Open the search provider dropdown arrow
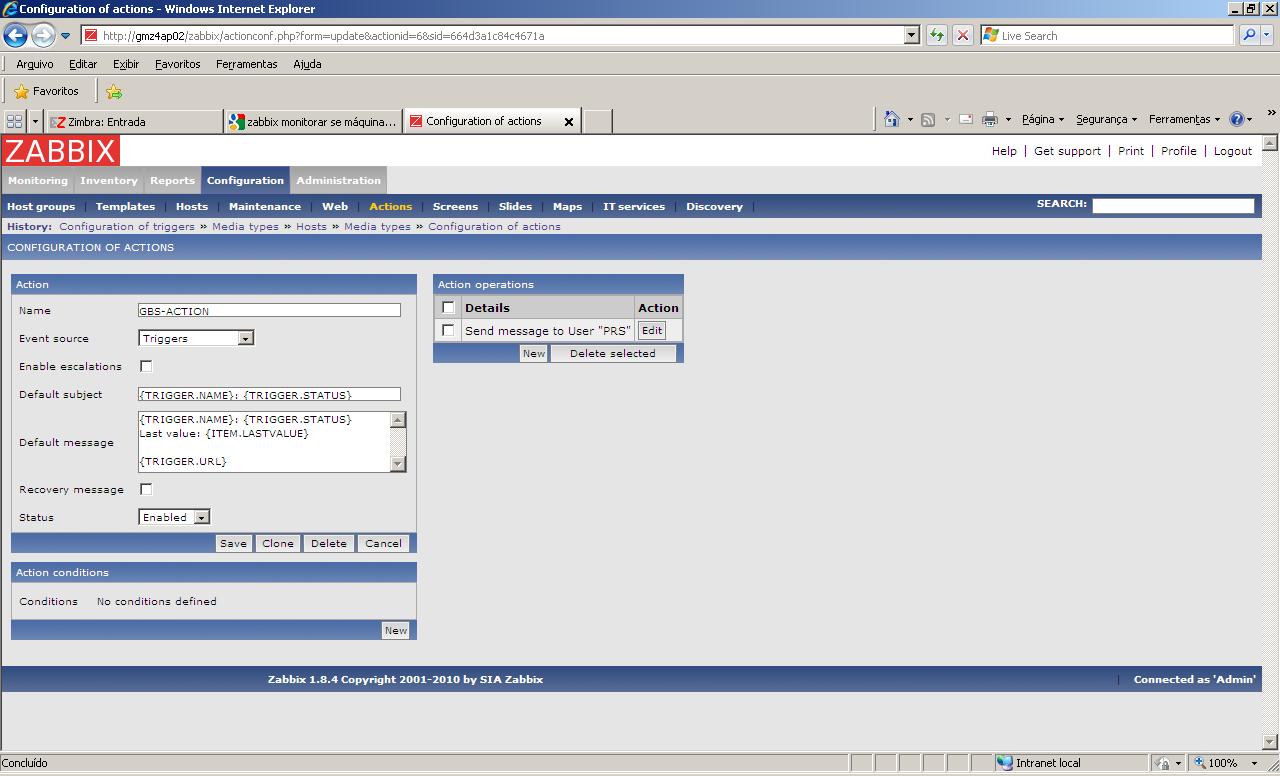 (x=1267, y=35)
